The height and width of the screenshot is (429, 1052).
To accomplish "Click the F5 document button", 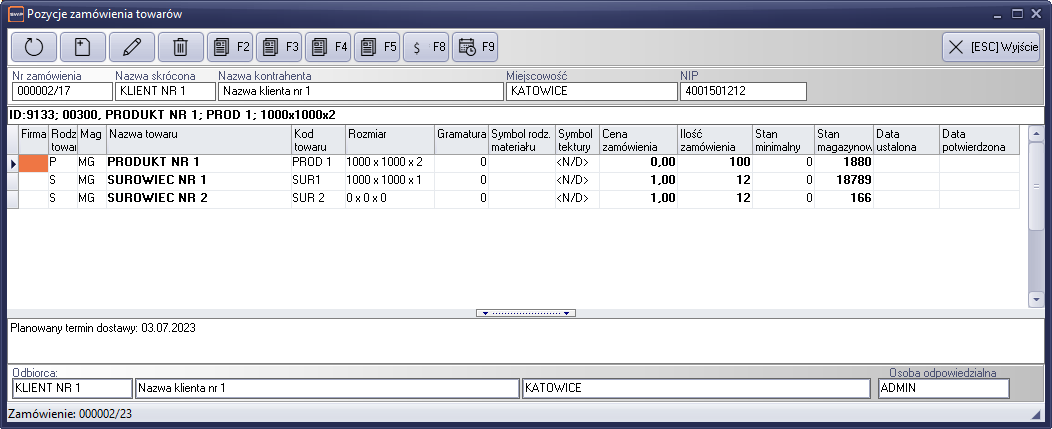I will (377, 46).
